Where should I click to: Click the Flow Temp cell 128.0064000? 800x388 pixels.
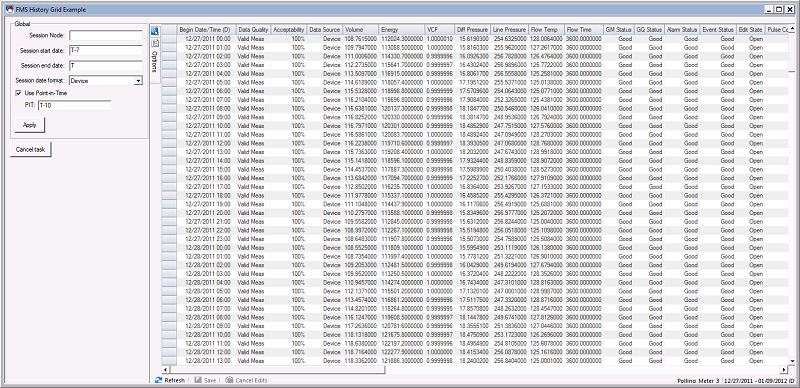click(x=547, y=39)
